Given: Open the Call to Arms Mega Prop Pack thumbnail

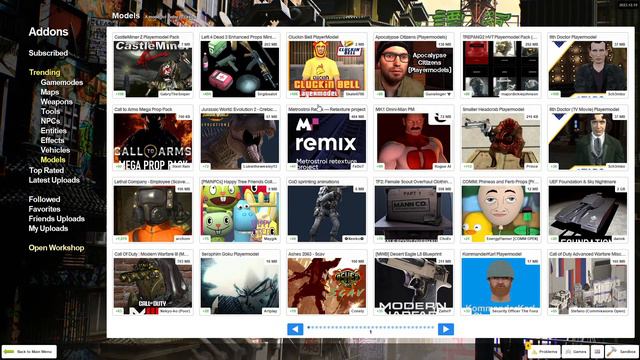Looking at the screenshot, I should pyautogui.click(x=153, y=141).
